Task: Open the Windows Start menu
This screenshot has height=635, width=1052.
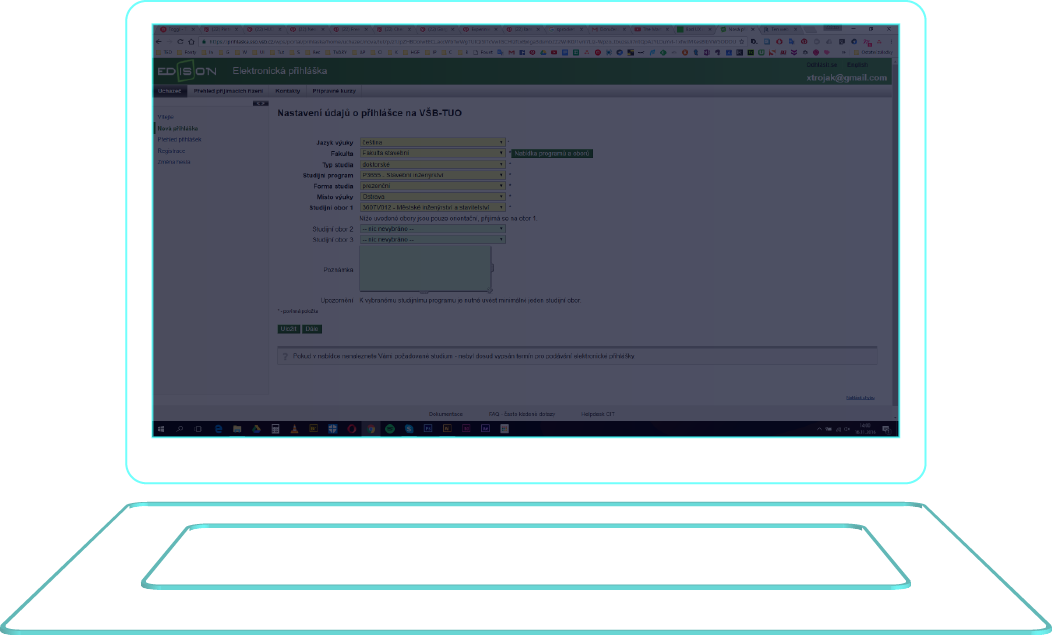Action: click(161, 429)
